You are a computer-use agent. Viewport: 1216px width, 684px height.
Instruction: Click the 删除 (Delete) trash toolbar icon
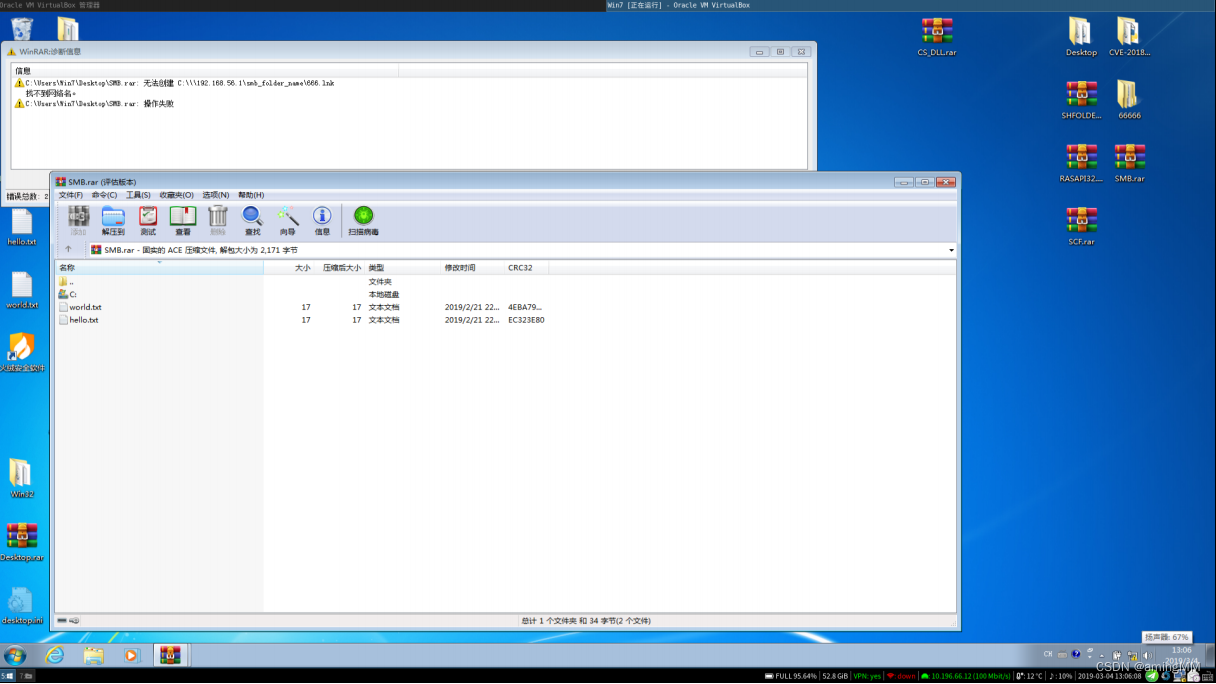click(x=218, y=221)
